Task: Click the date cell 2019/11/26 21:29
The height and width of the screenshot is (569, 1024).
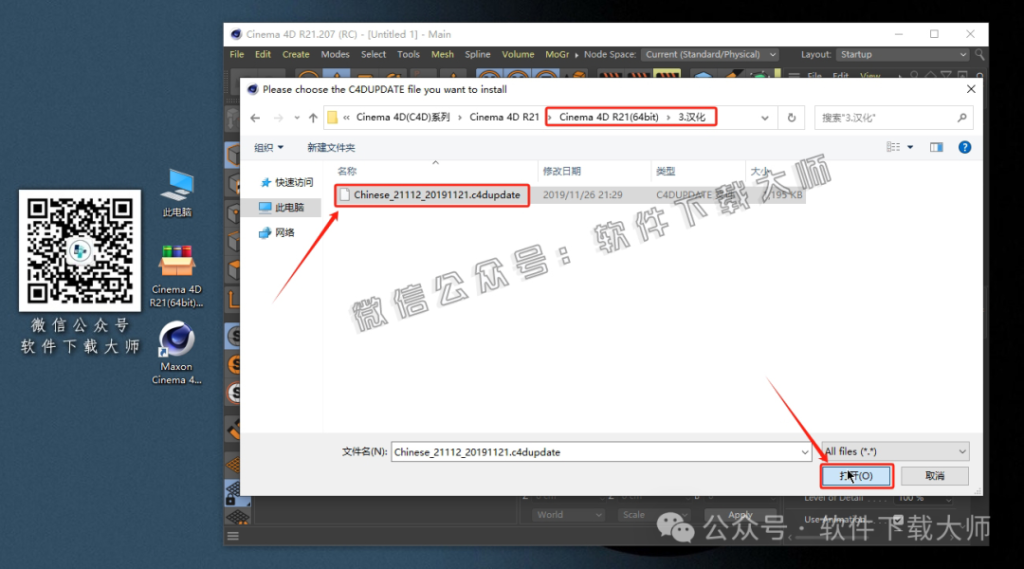Action: pyautogui.click(x=583, y=195)
